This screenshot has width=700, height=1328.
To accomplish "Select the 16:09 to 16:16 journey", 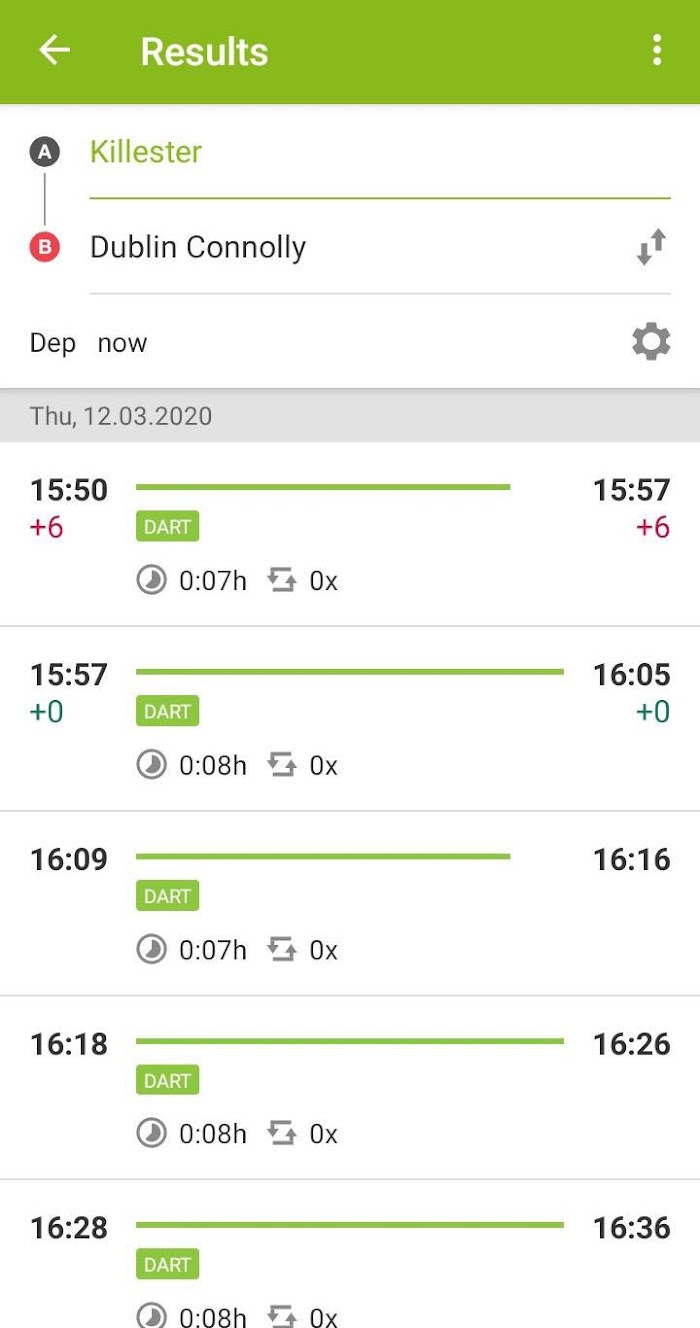I will point(350,903).
